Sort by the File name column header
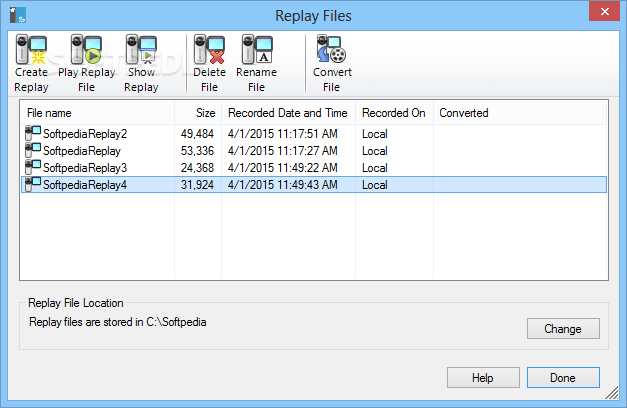Screen dimensions: 627x408 point(97,113)
